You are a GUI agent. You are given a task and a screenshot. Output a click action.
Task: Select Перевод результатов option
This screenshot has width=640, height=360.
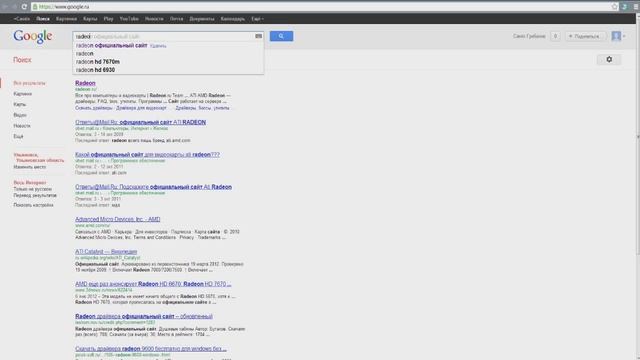[x=35, y=196]
